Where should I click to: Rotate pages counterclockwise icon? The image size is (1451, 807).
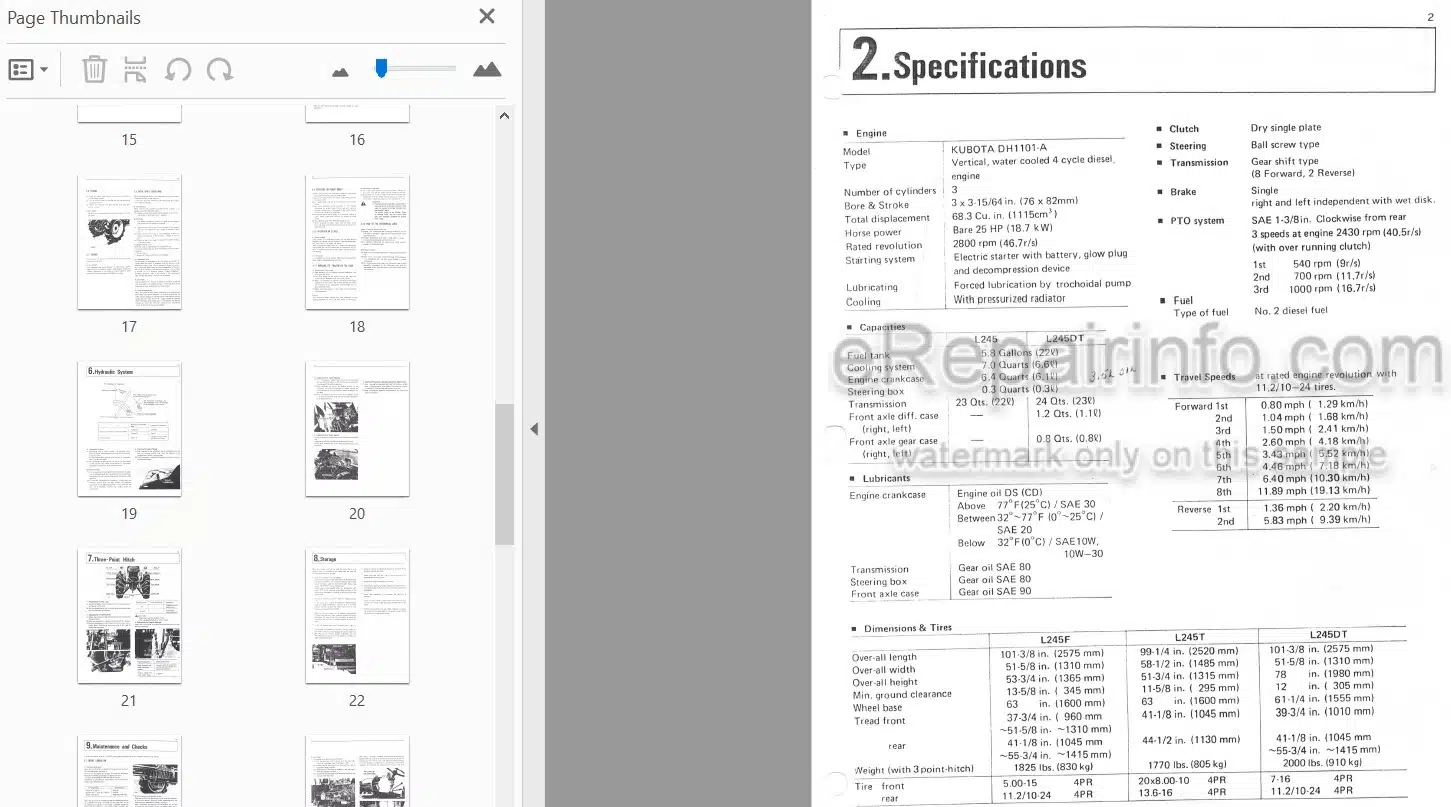pyautogui.click(x=178, y=70)
